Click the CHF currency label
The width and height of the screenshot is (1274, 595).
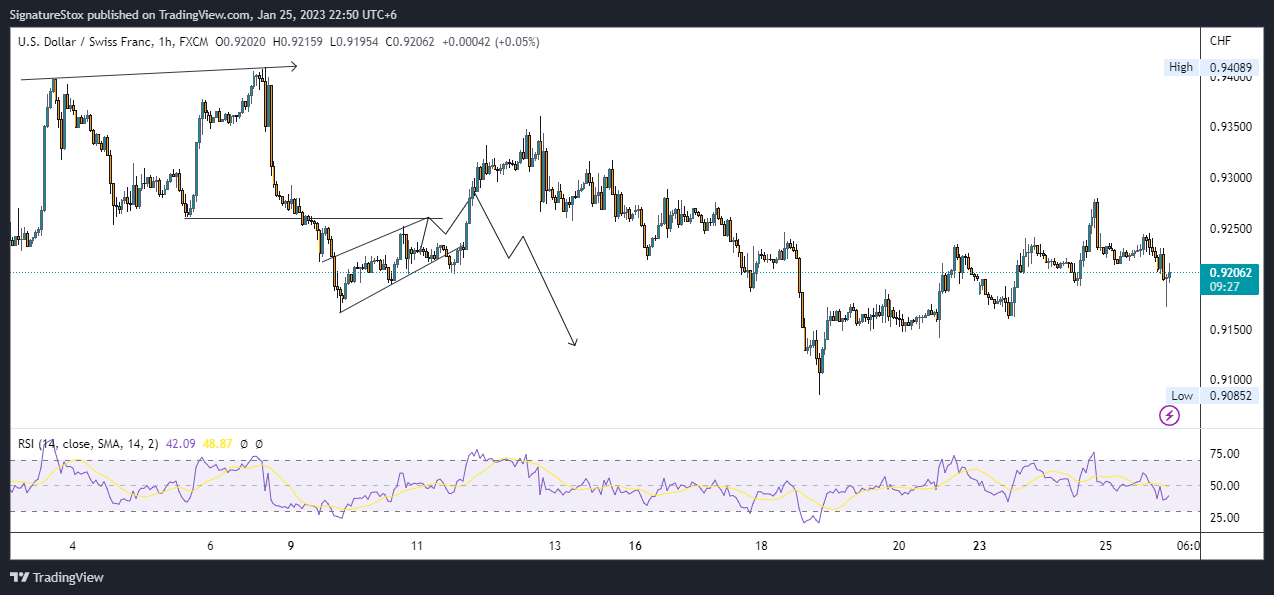point(1220,40)
